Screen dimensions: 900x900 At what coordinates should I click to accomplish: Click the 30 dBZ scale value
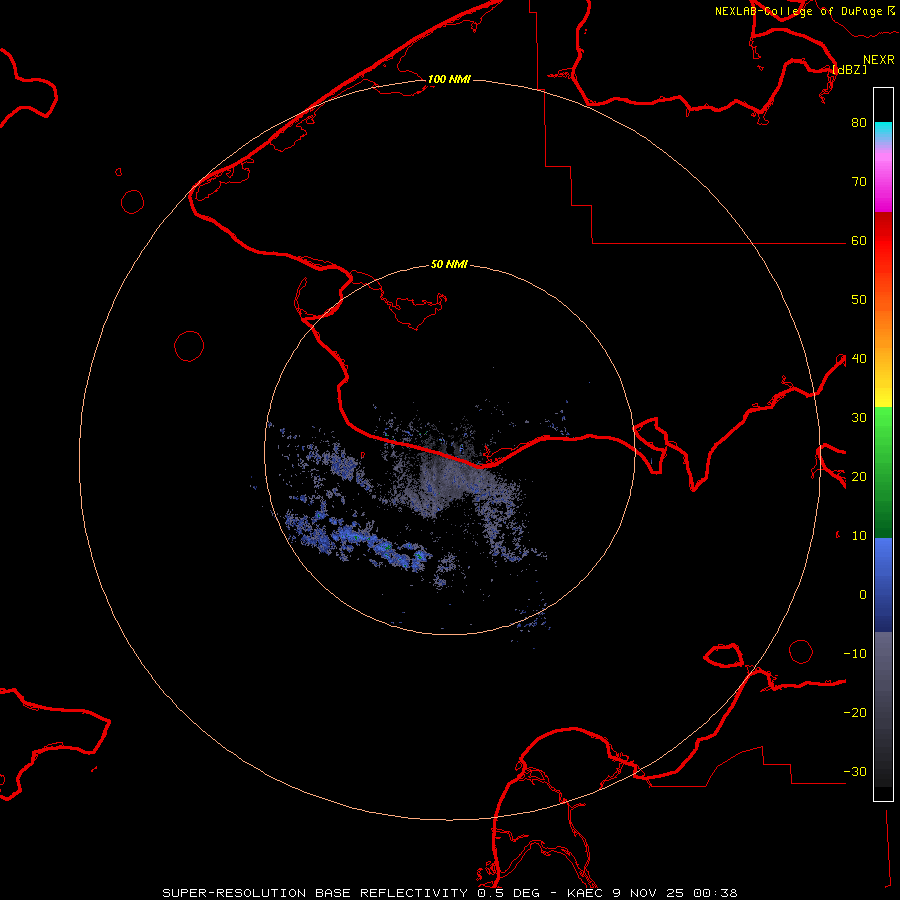coord(859,417)
